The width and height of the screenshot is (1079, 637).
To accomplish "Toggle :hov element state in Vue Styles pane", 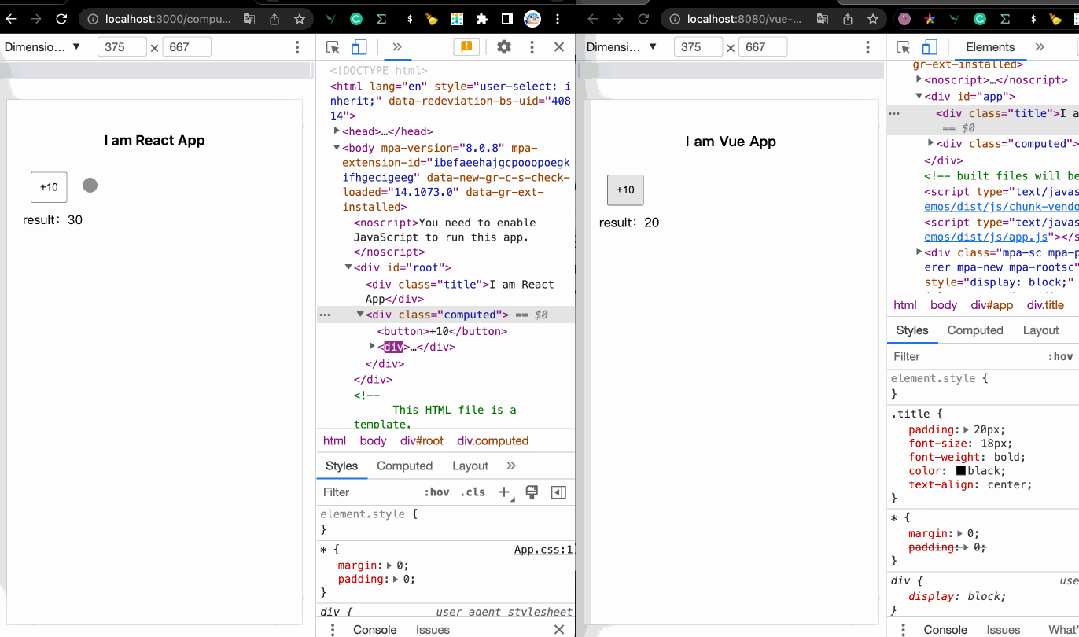I will 1060,356.
